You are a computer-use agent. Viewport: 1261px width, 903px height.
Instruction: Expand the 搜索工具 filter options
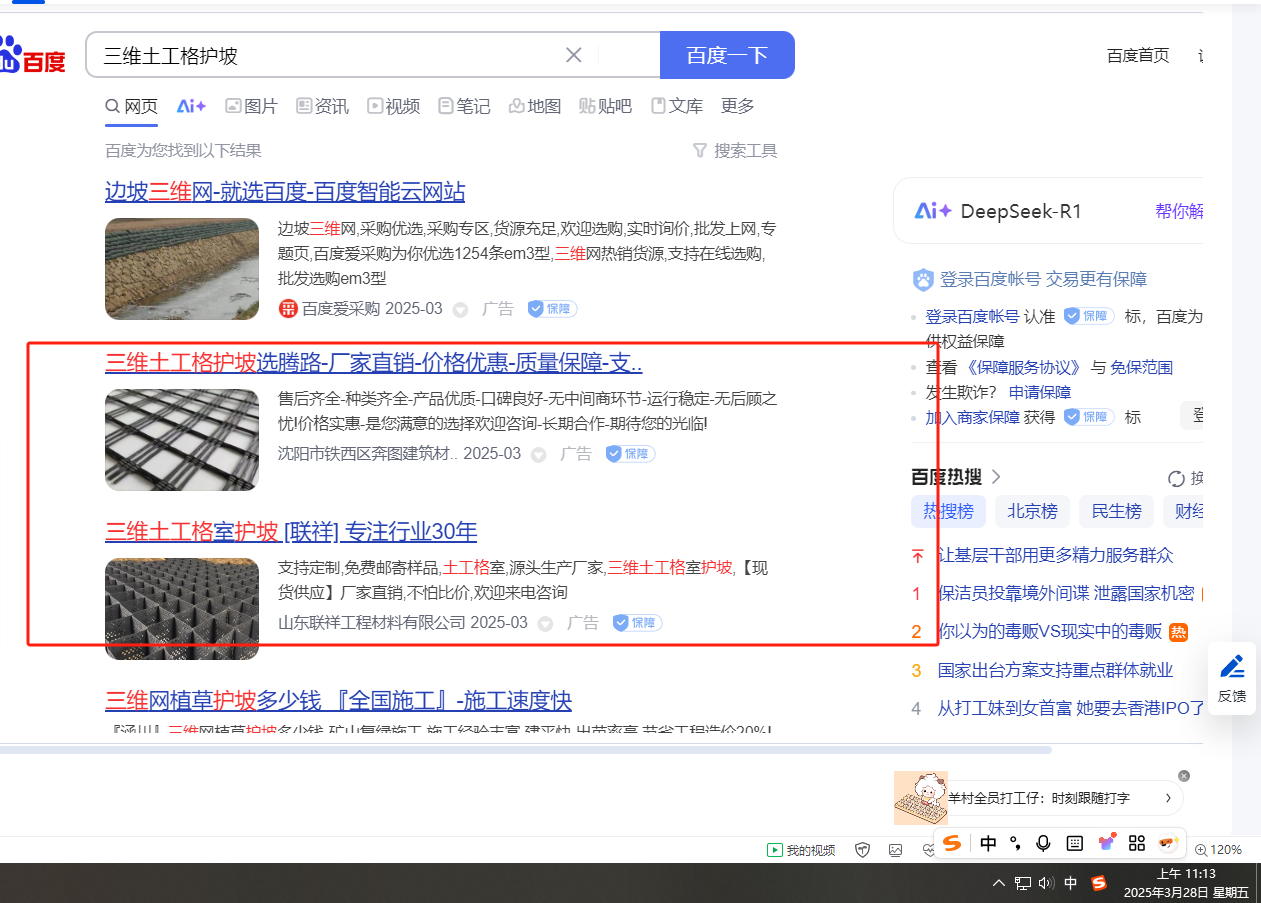point(735,151)
